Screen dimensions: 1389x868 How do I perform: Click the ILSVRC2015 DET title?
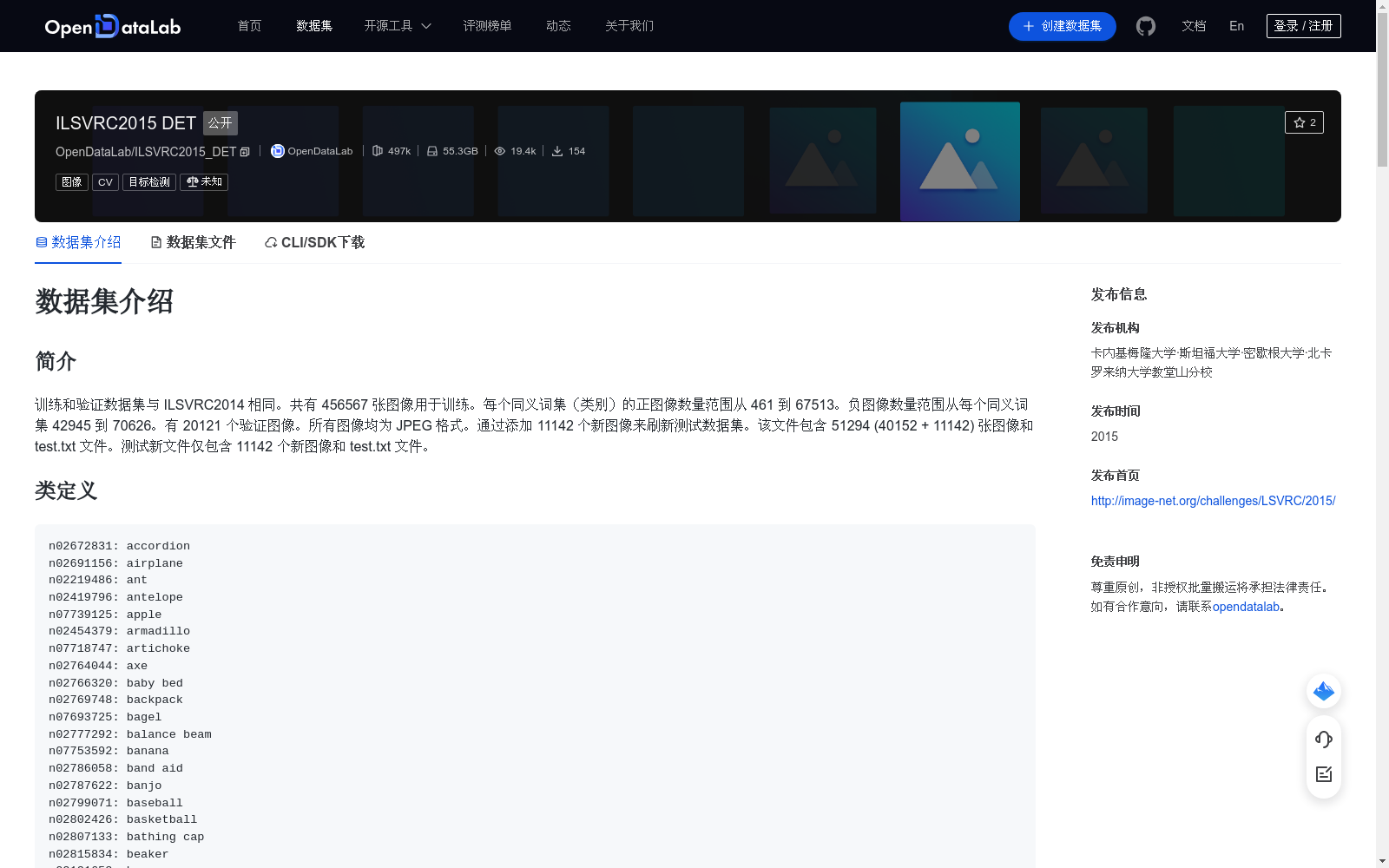pos(126,123)
